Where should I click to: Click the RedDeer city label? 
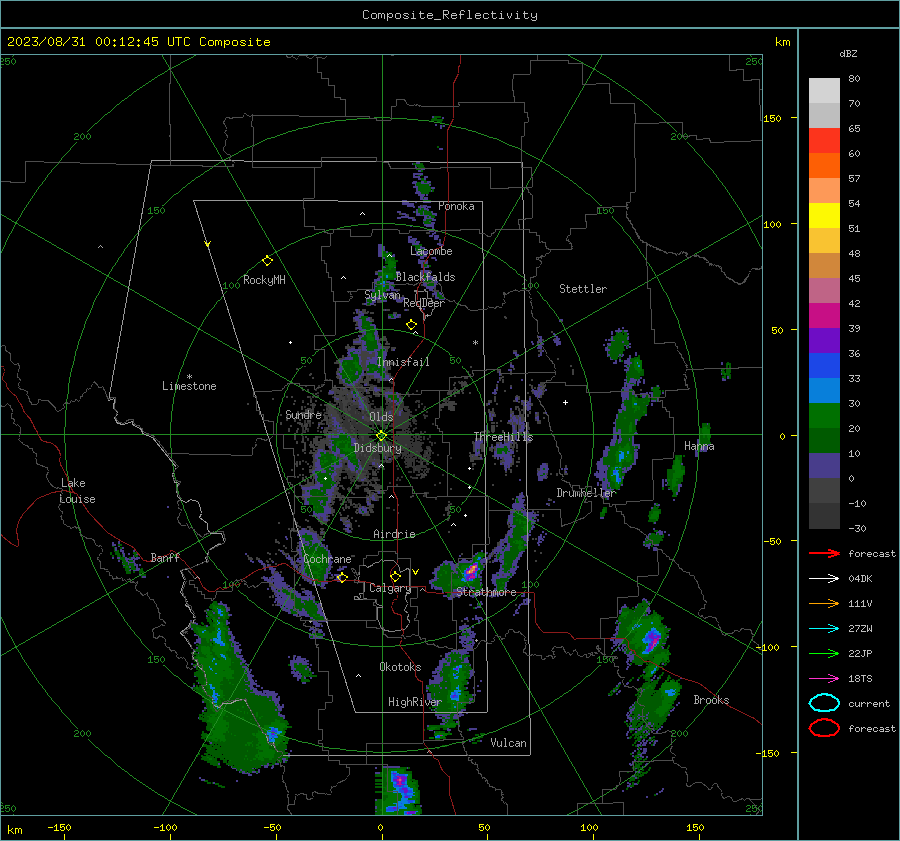pyautogui.click(x=424, y=303)
